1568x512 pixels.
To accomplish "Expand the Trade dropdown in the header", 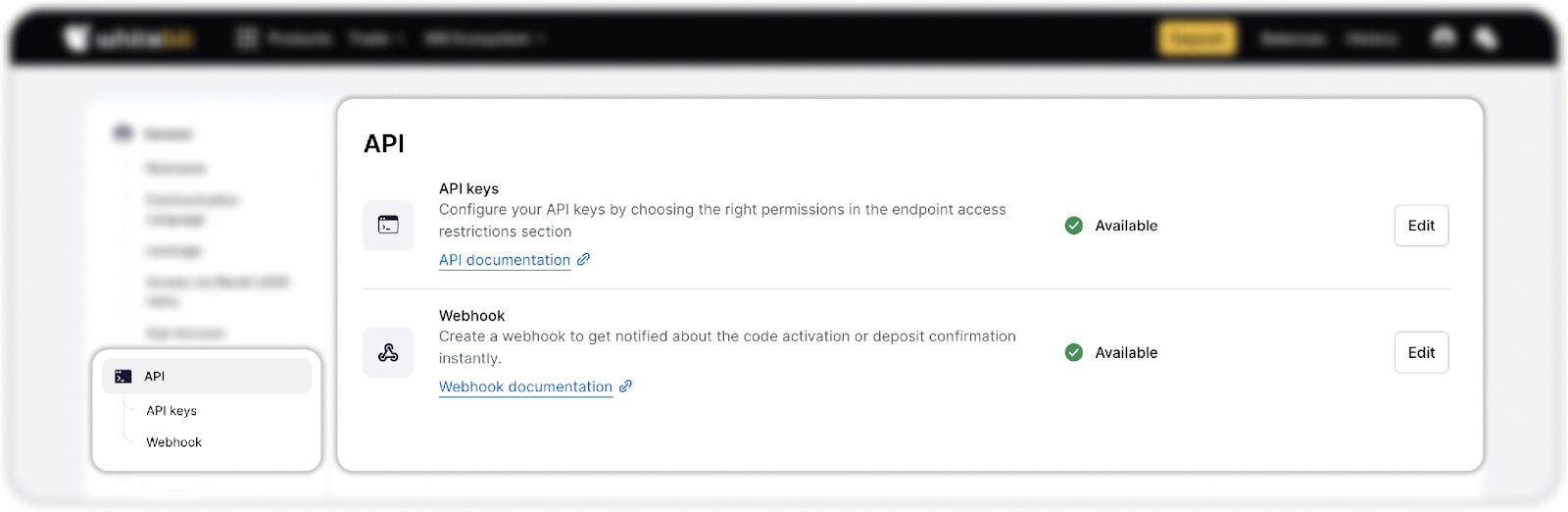I will 376,39.
